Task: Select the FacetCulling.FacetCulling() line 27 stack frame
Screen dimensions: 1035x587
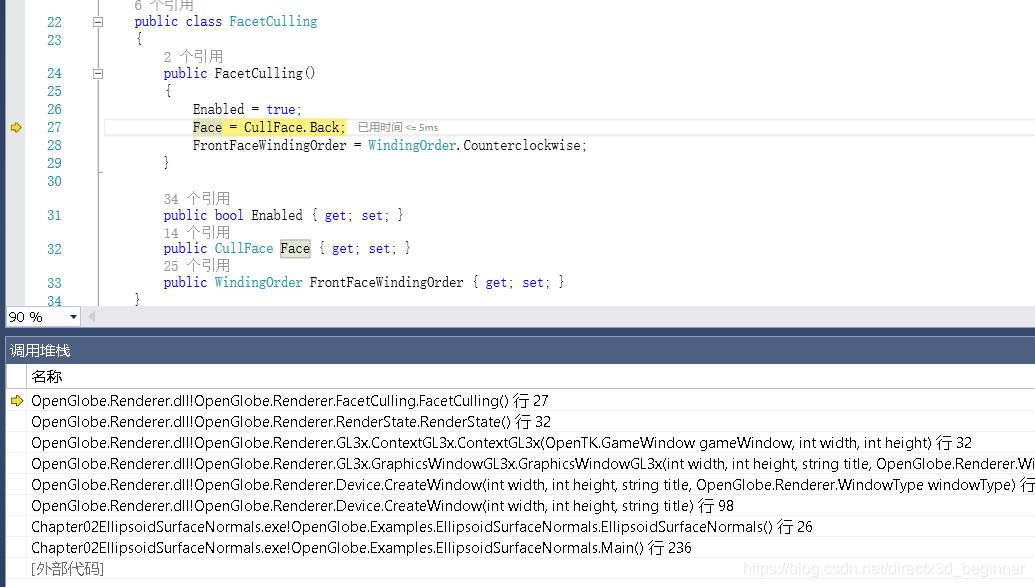Action: (x=290, y=401)
